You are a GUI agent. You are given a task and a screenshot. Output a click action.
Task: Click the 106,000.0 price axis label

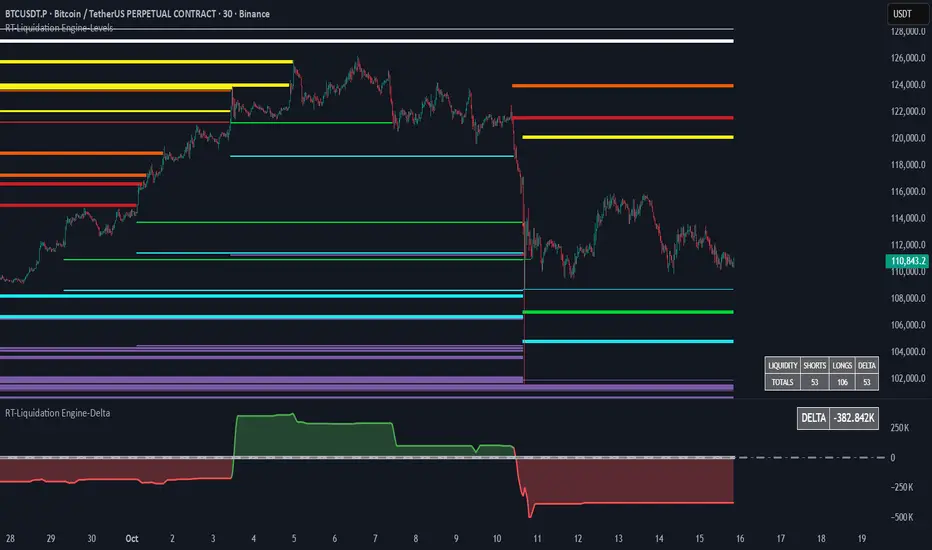pos(908,325)
